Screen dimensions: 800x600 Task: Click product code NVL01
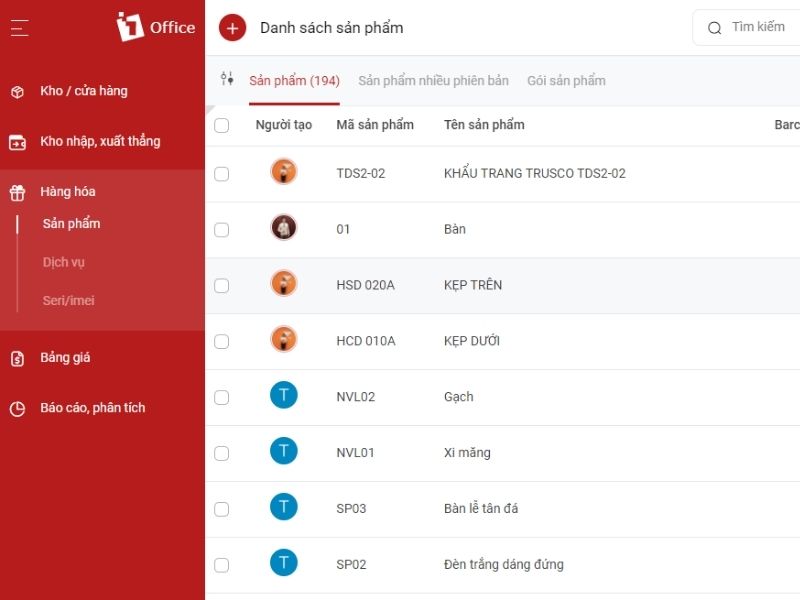coord(355,453)
